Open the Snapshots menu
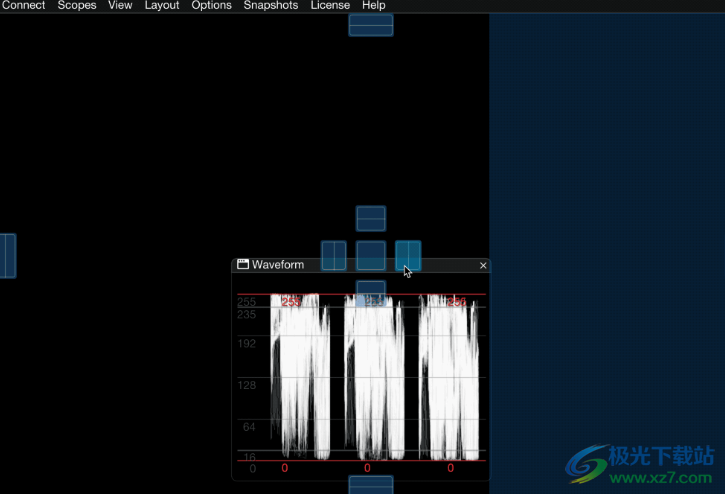This screenshot has width=725, height=494. pos(271,5)
